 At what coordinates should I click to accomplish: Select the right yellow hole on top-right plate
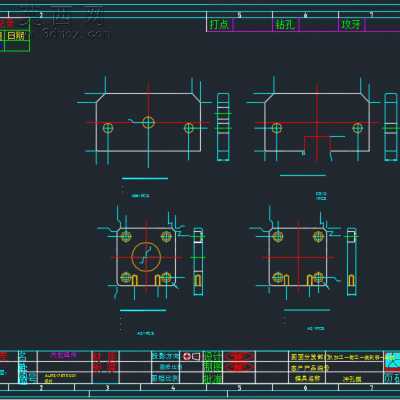coord(357,128)
